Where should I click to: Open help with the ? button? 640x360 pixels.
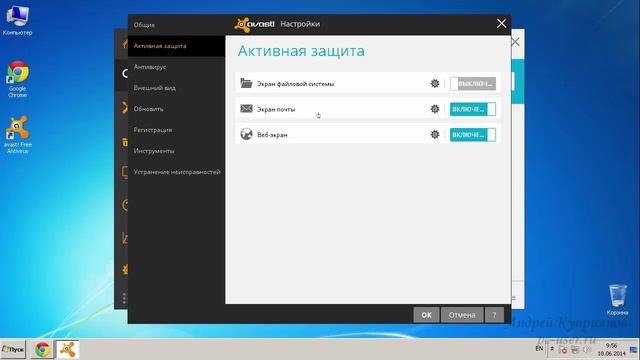click(x=494, y=315)
